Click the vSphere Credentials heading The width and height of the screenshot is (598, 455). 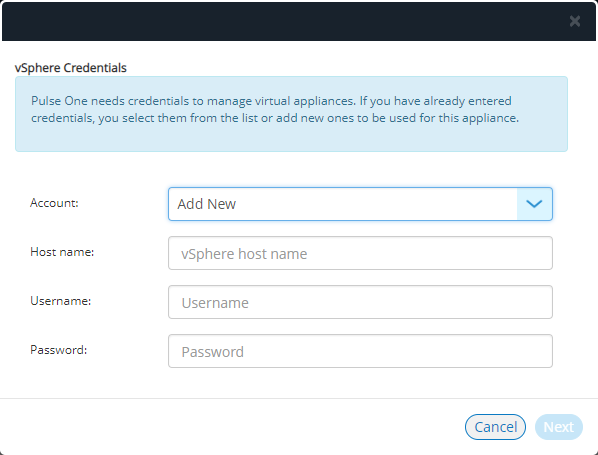click(x=71, y=68)
